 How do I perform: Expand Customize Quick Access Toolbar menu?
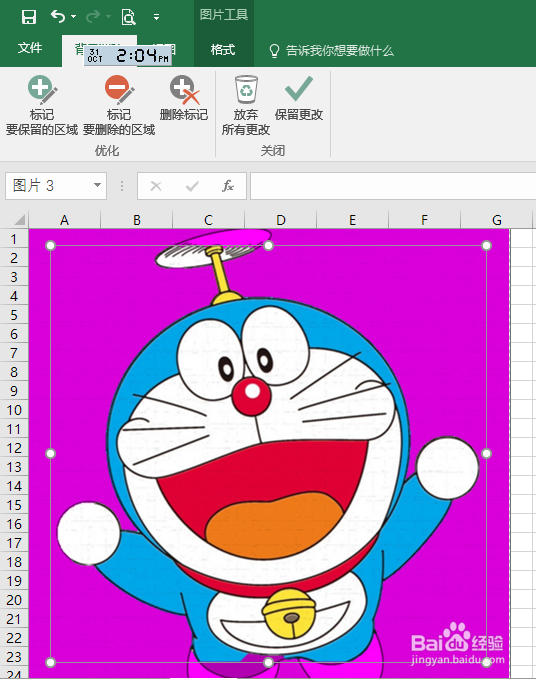pos(156,17)
